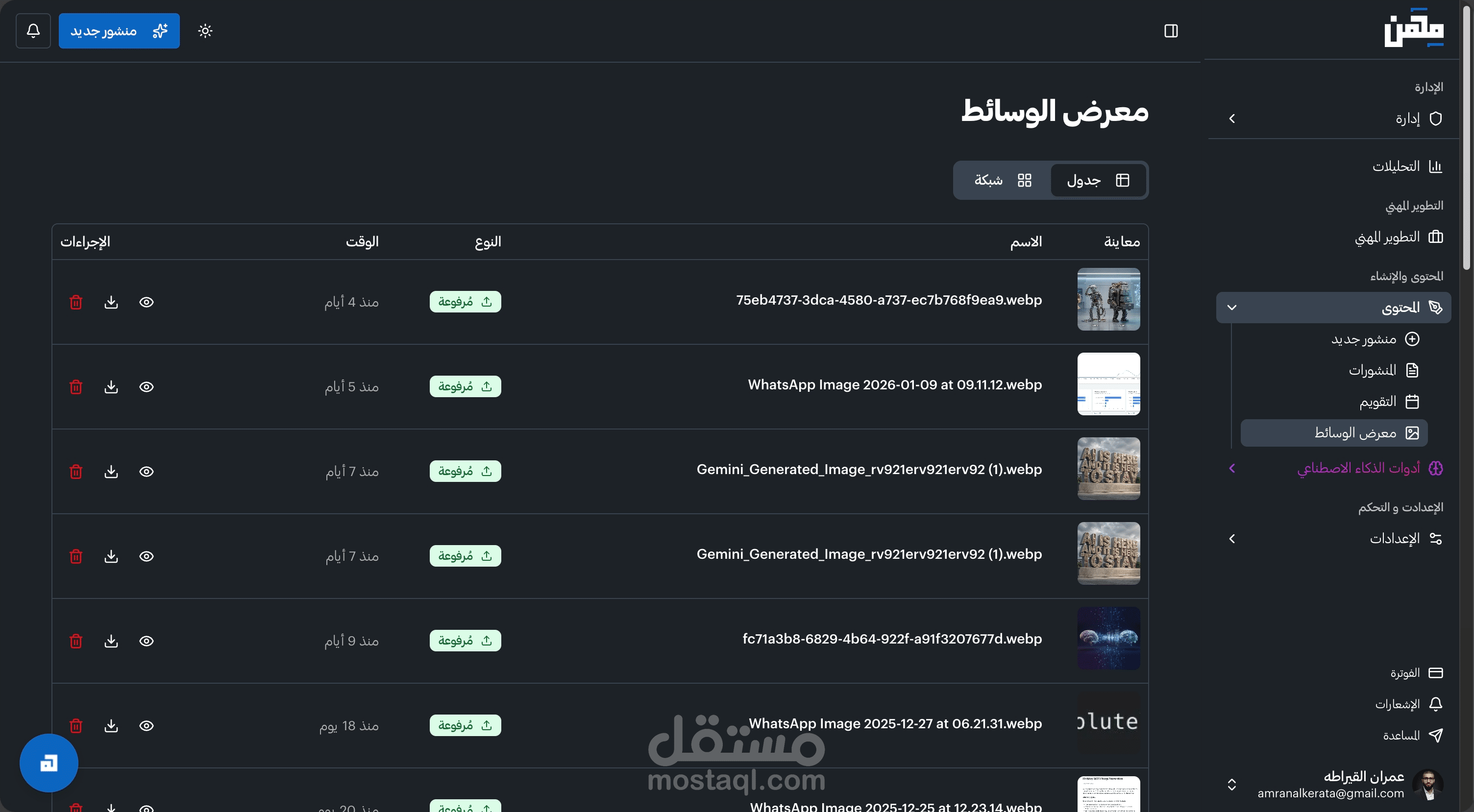
Task: Click the robots image thumbnail
Action: pyautogui.click(x=1108, y=299)
